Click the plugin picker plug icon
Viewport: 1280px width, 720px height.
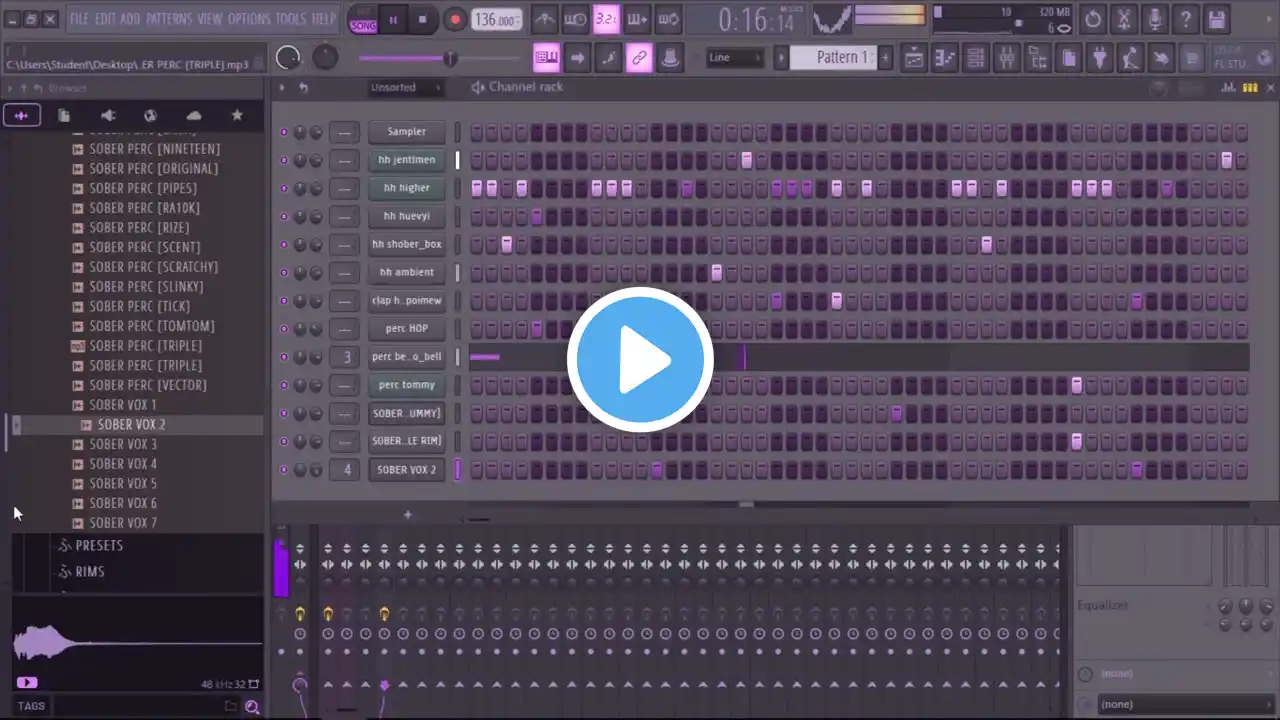1100,58
